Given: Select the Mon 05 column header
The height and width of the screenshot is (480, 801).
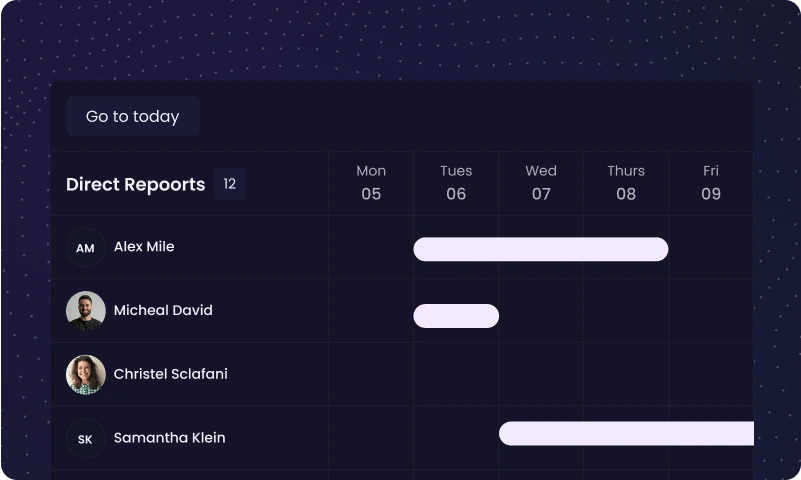Looking at the screenshot, I should 371,183.
